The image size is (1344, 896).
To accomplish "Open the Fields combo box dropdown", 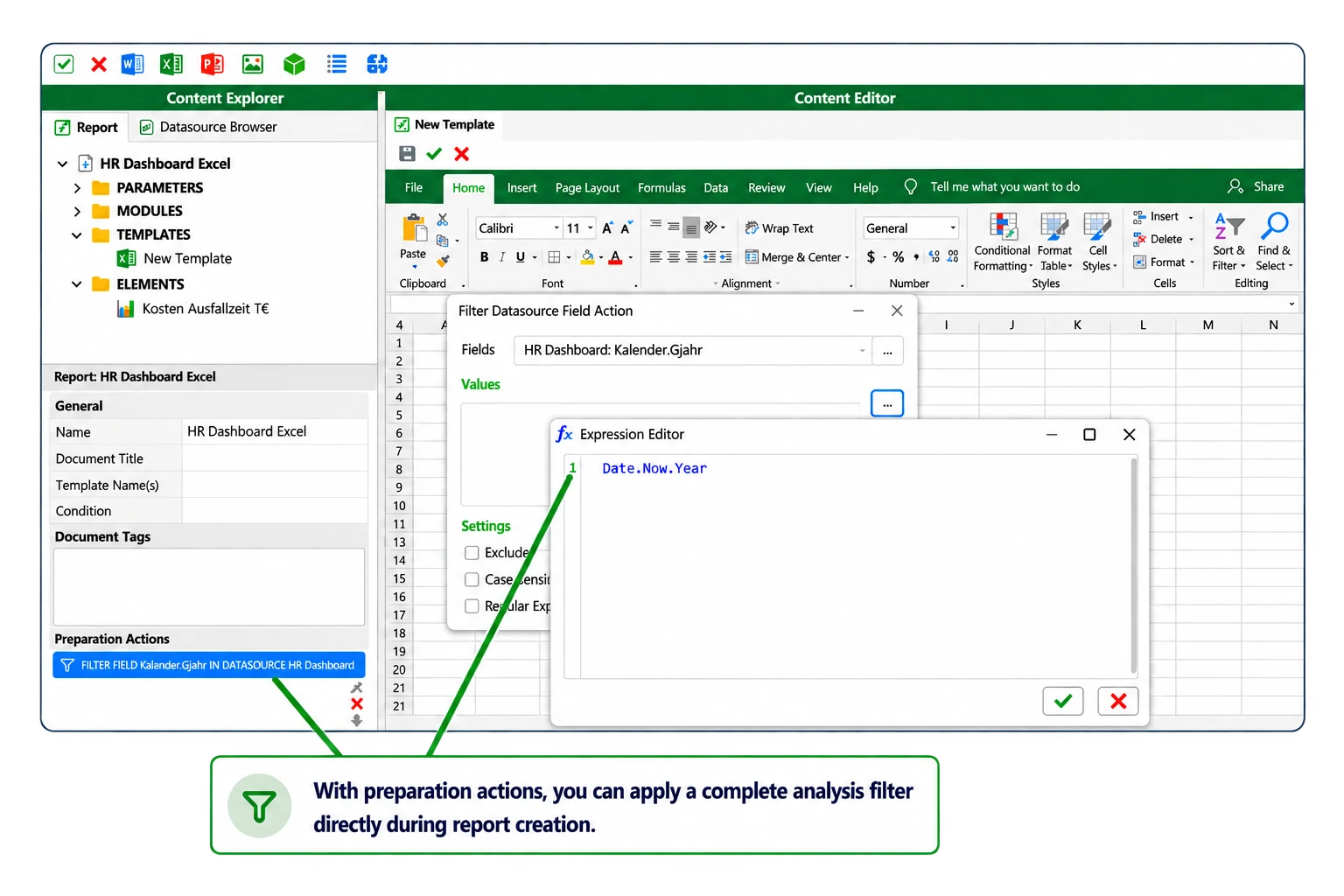I will [x=862, y=351].
